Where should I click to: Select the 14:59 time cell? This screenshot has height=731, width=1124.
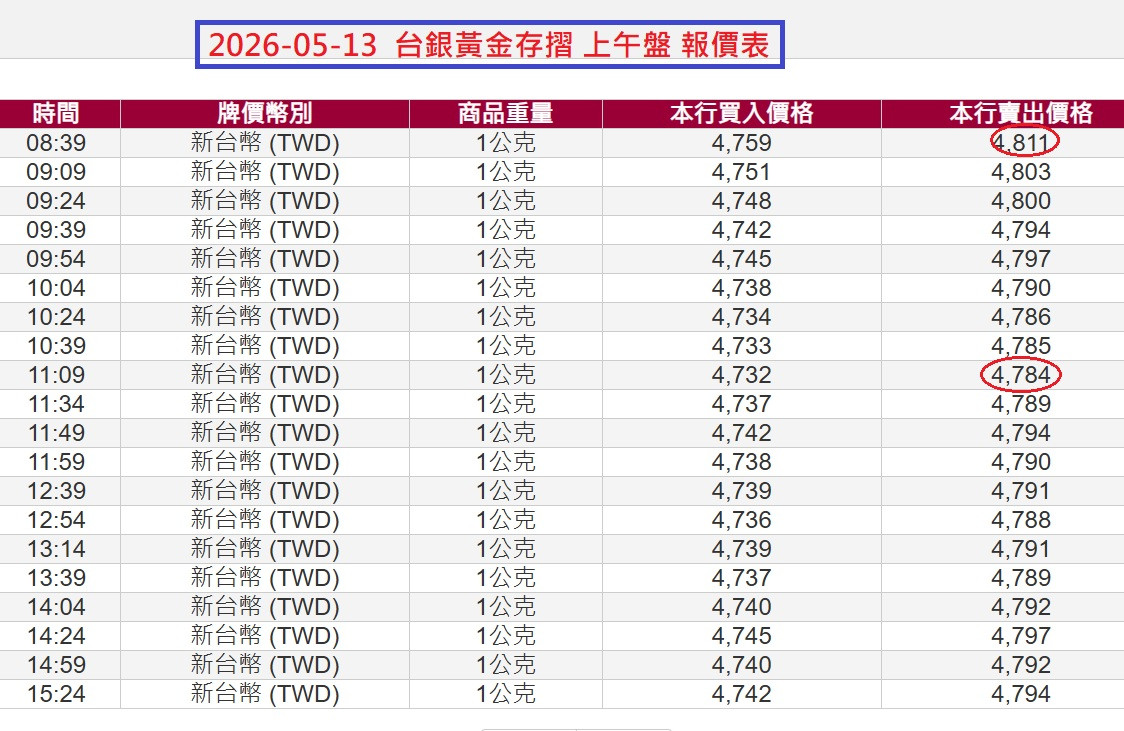point(56,665)
